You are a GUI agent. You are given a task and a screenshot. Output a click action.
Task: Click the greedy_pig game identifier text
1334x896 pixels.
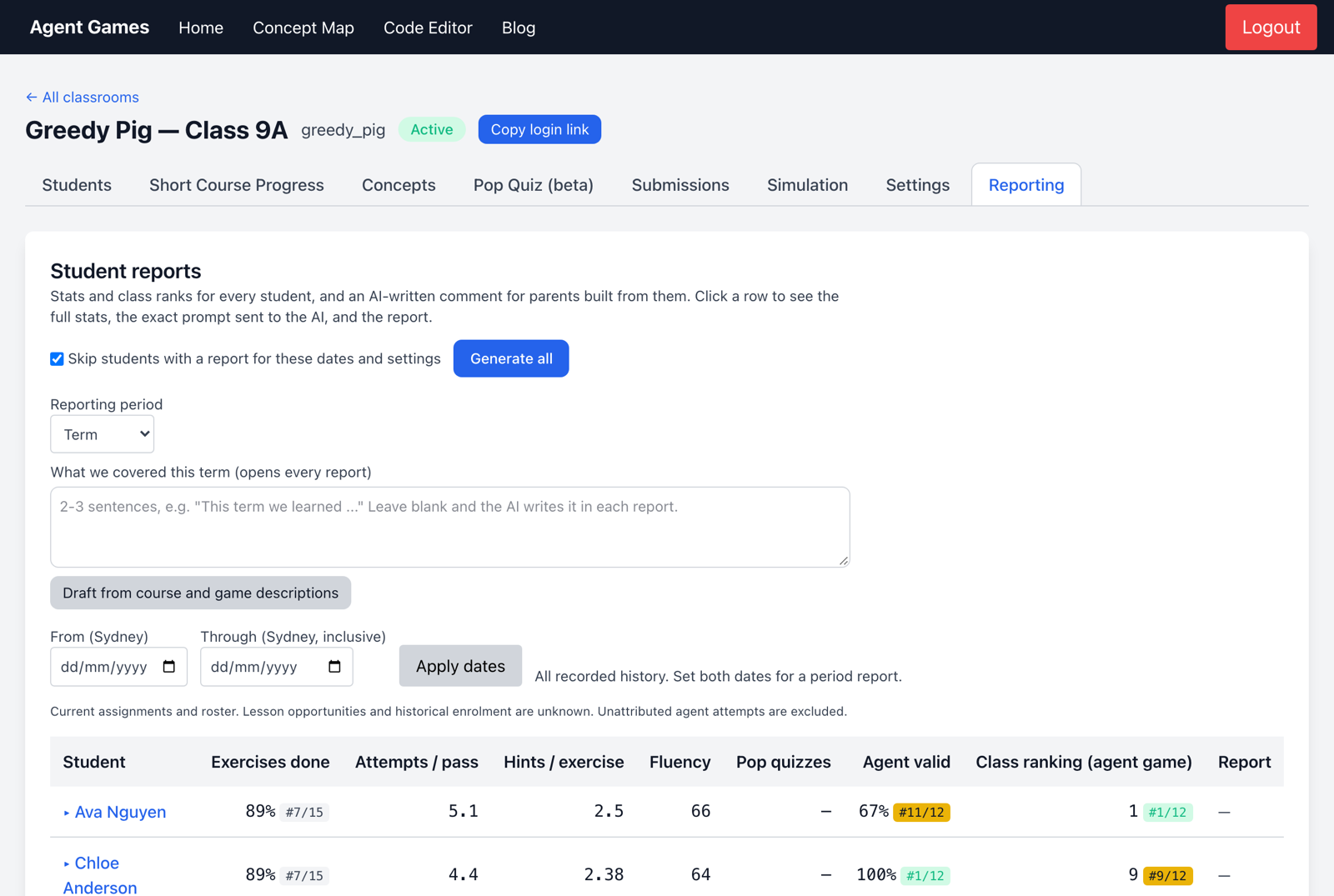344,130
